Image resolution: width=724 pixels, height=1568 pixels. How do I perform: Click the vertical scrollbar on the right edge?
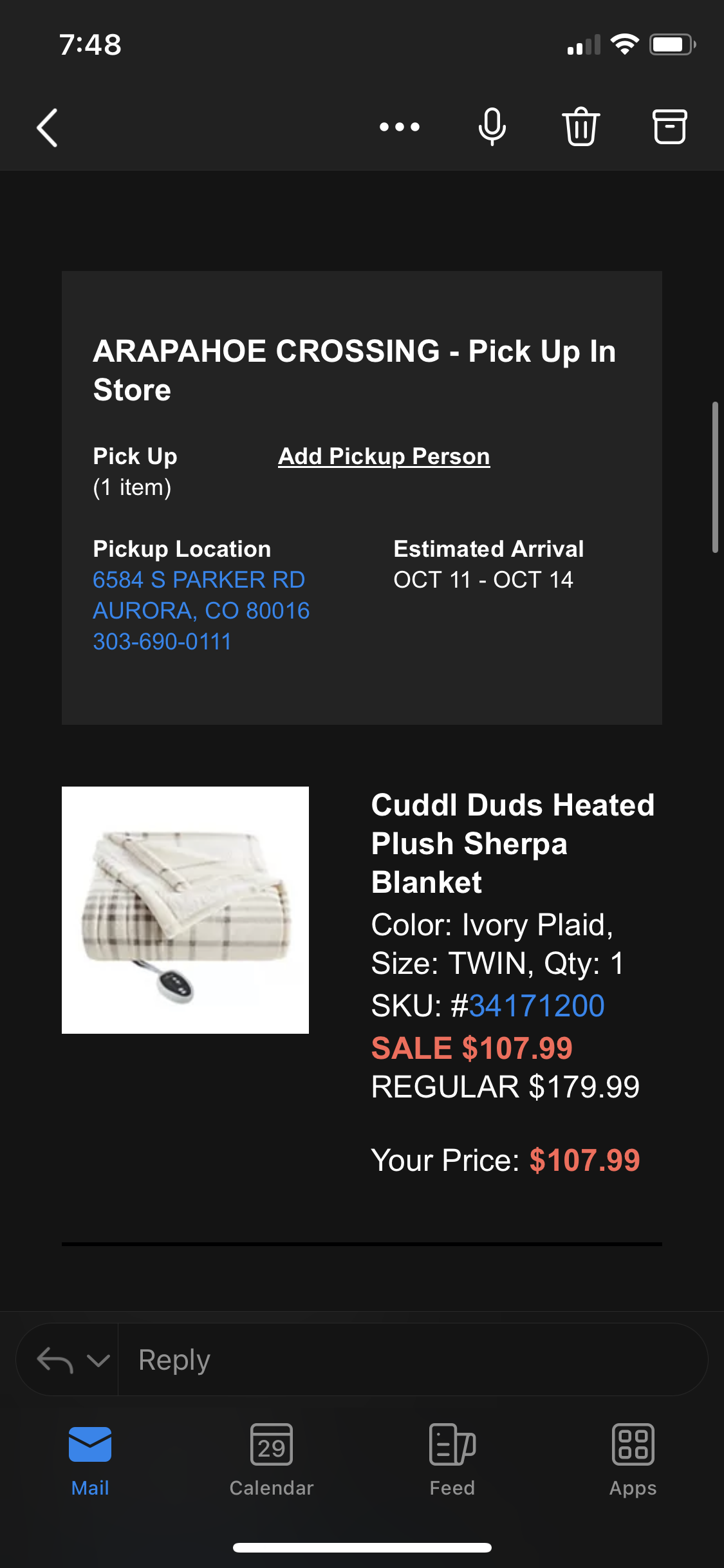714,477
